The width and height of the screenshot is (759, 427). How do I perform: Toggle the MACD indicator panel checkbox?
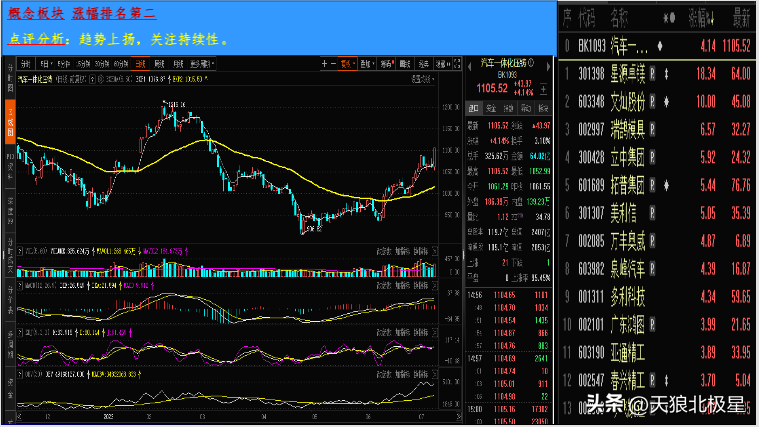20,286
